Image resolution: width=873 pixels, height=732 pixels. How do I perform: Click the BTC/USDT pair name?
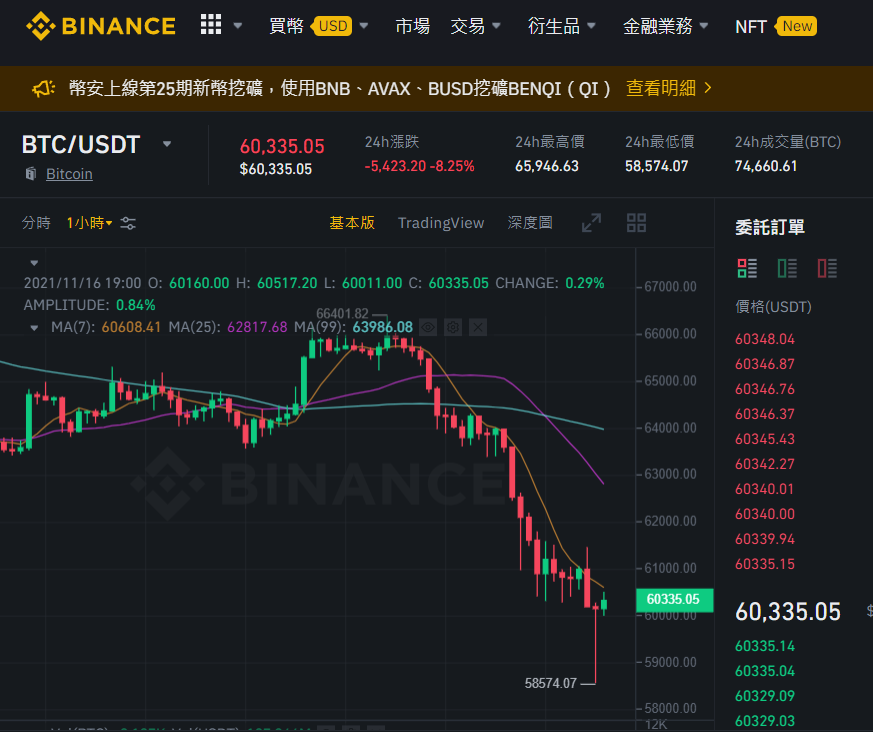click(x=81, y=145)
